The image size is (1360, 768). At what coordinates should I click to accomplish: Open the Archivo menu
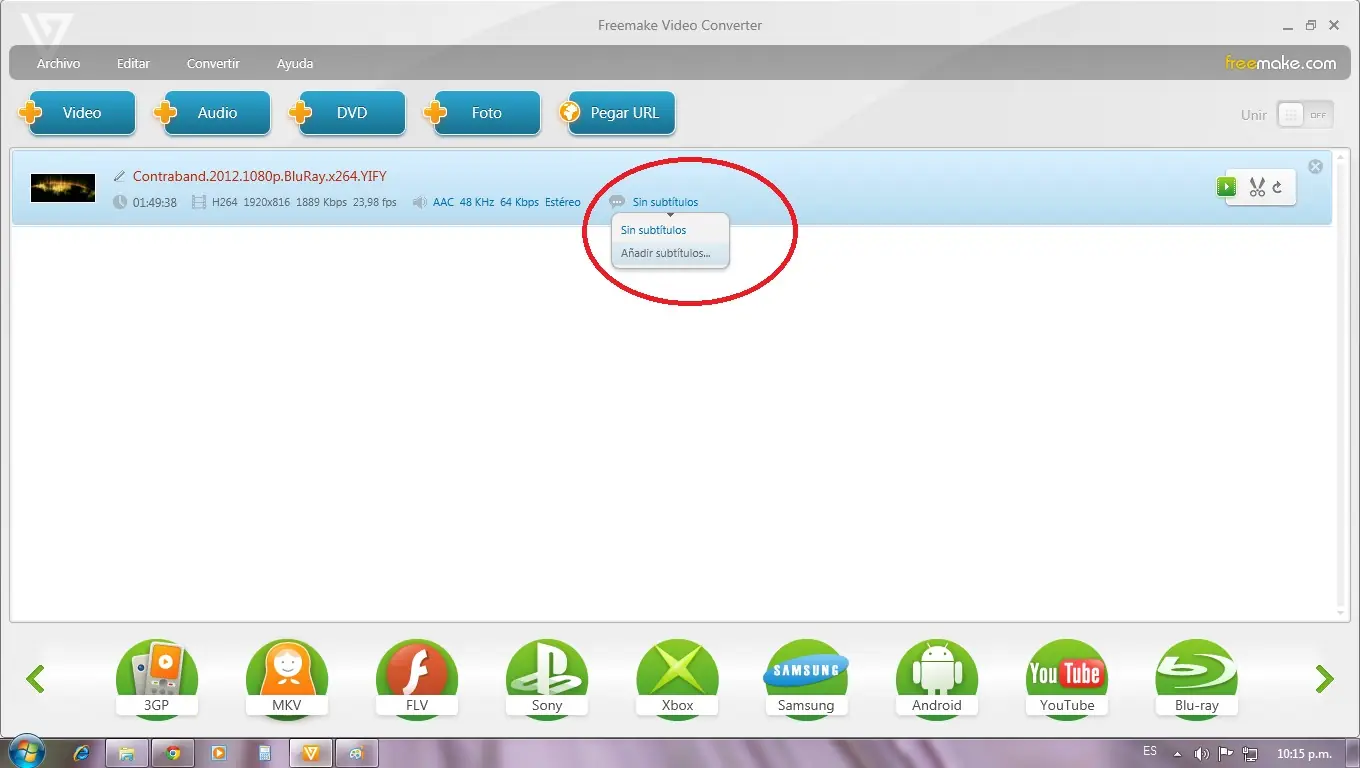(x=58, y=63)
